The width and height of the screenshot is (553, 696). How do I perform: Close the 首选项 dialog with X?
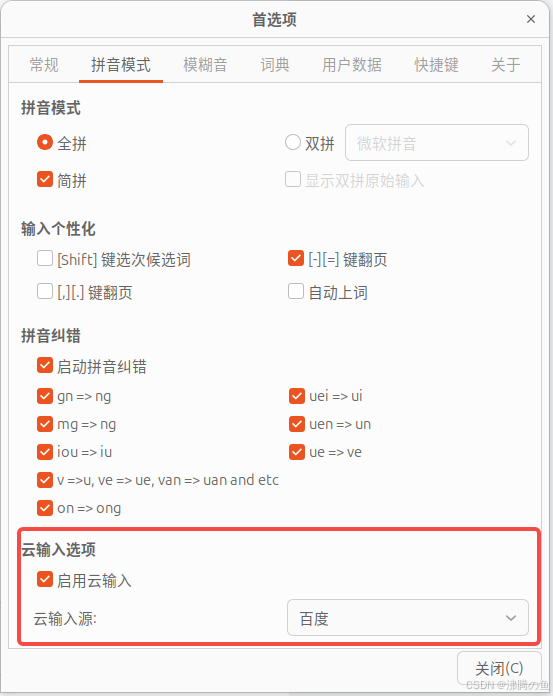click(531, 19)
